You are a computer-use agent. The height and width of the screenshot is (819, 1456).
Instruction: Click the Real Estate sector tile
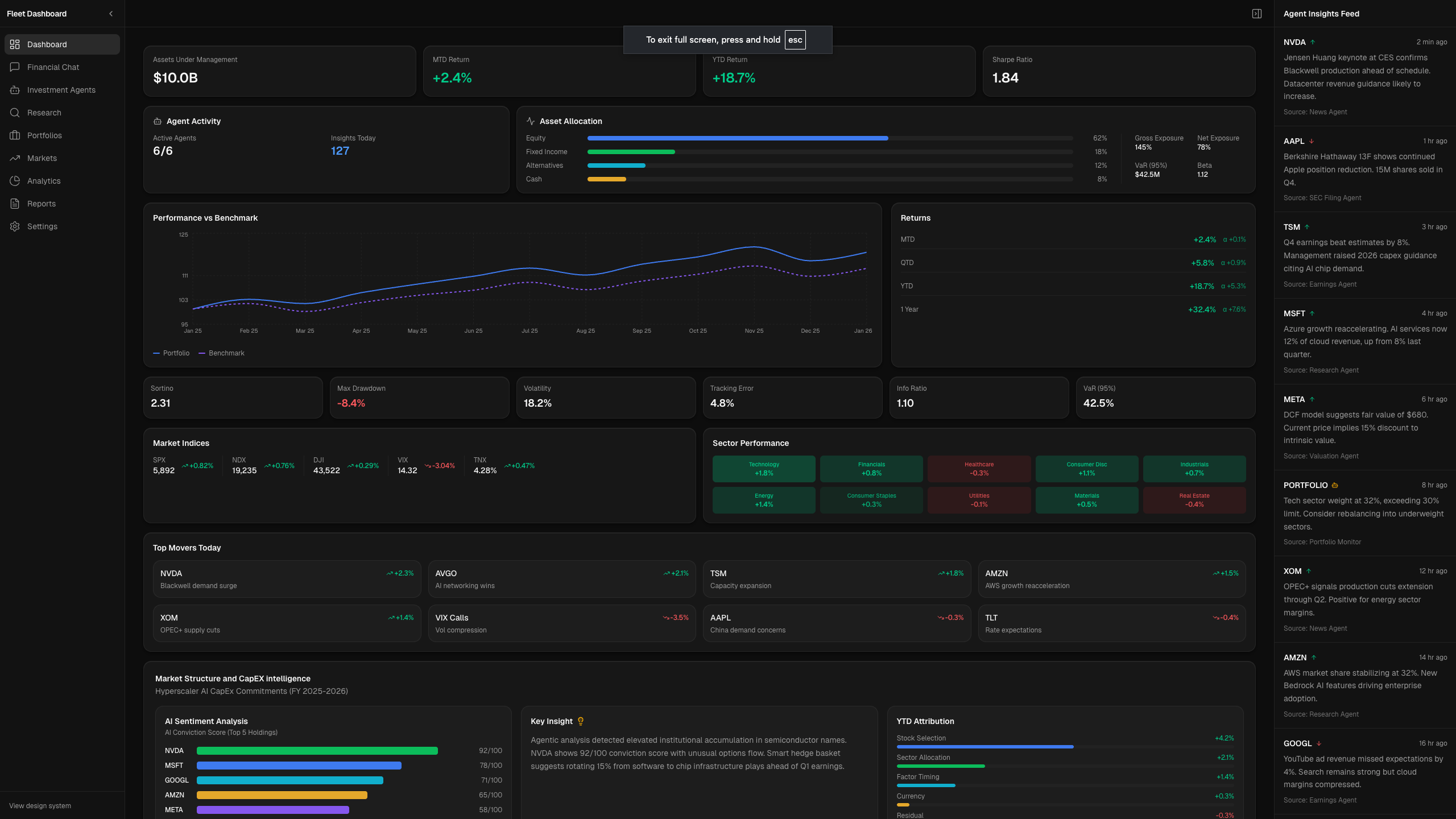[x=1194, y=500]
